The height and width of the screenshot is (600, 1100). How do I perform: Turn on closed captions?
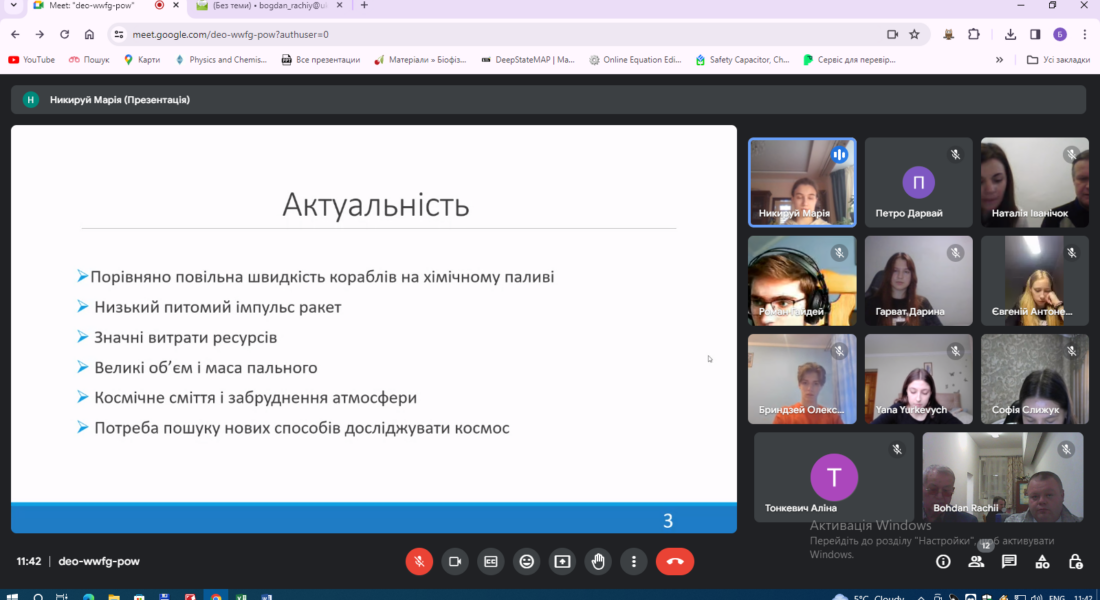tap(490, 561)
